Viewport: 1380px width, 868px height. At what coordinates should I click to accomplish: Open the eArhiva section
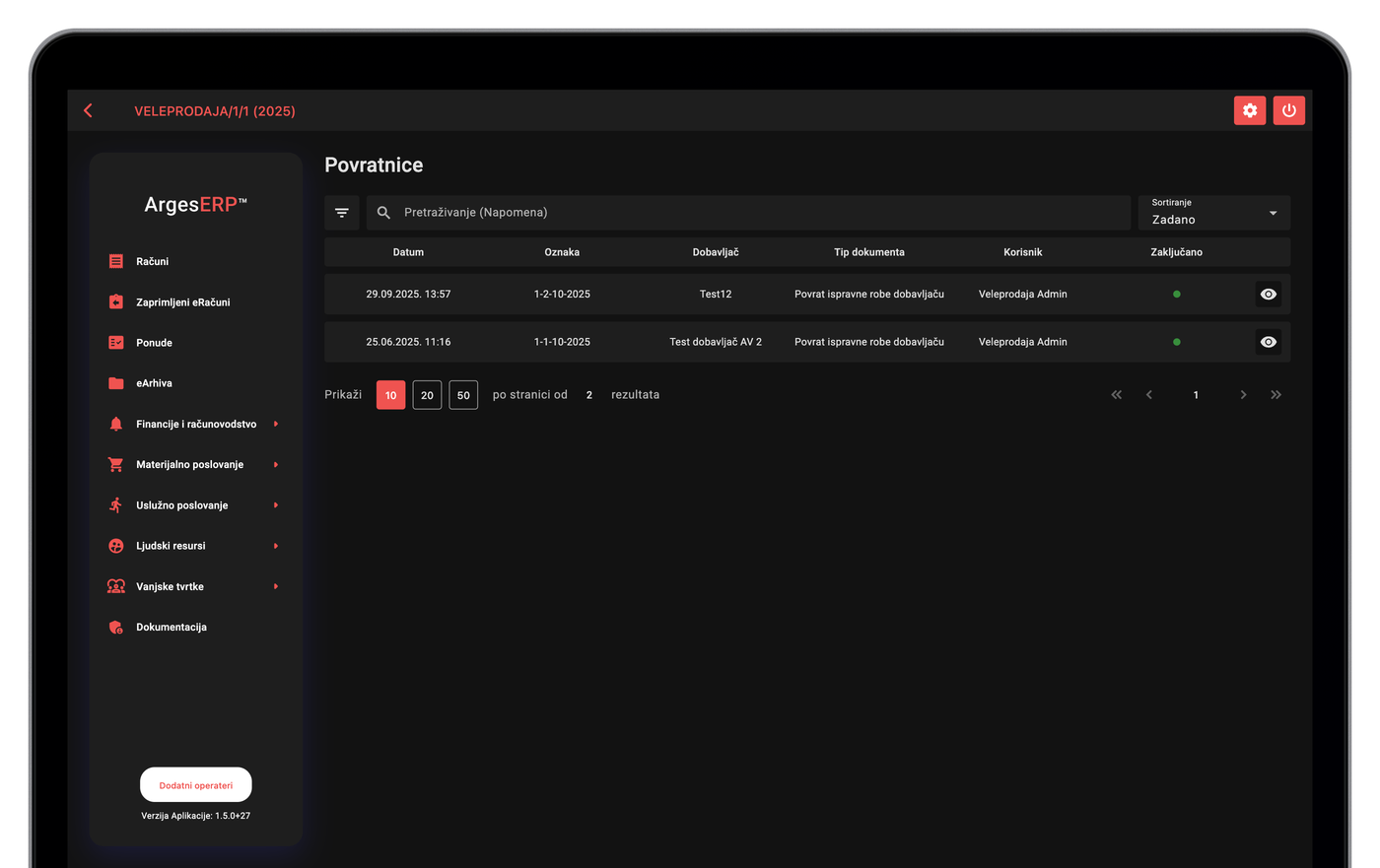click(154, 383)
